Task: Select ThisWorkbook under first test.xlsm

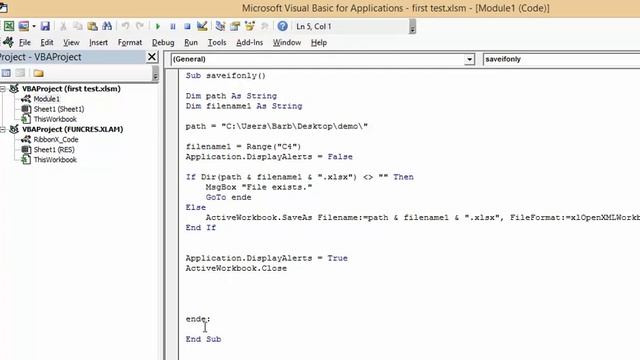Action: pyautogui.click(x=55, y=119)
